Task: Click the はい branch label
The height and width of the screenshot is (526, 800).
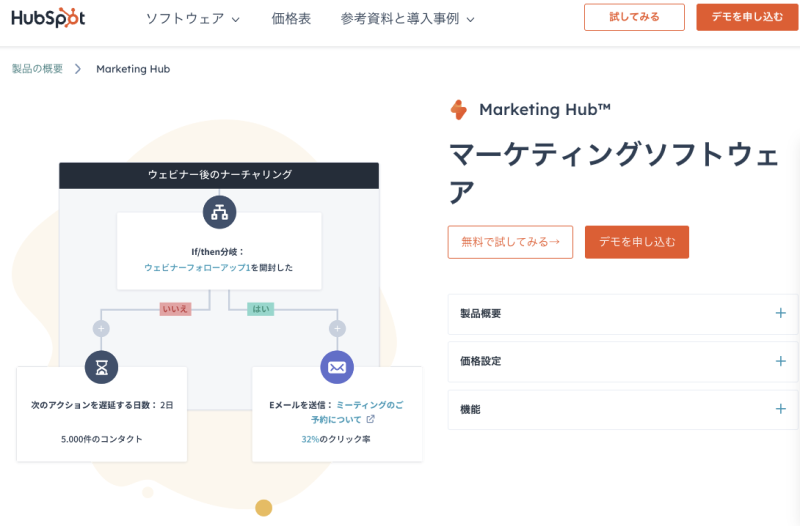Action: tap(261, 309)
